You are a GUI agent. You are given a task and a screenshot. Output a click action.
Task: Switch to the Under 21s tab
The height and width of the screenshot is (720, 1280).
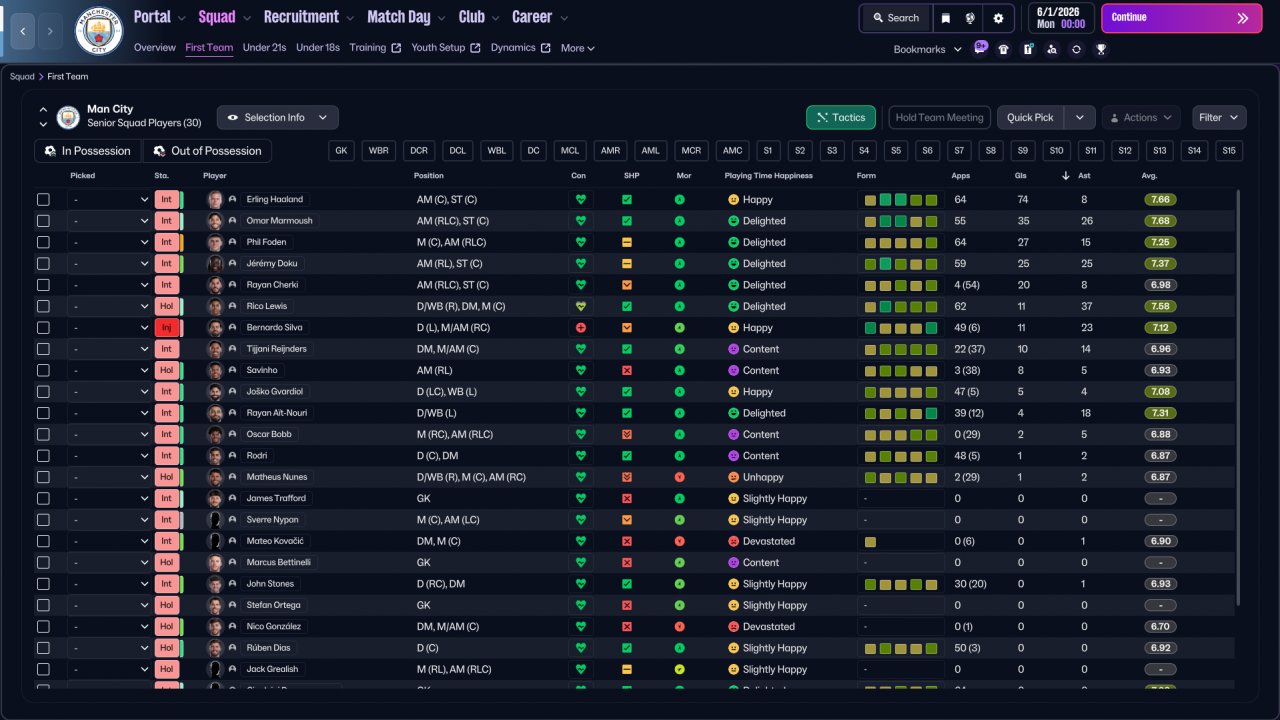click(x=264, y=48)
